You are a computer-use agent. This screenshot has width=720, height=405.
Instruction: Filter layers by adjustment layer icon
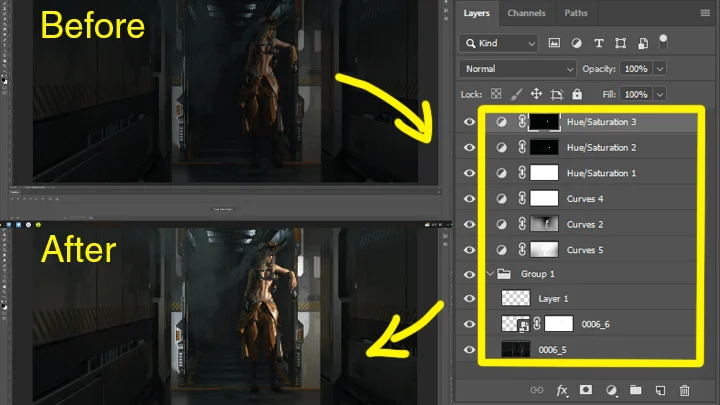coord(576,43)
